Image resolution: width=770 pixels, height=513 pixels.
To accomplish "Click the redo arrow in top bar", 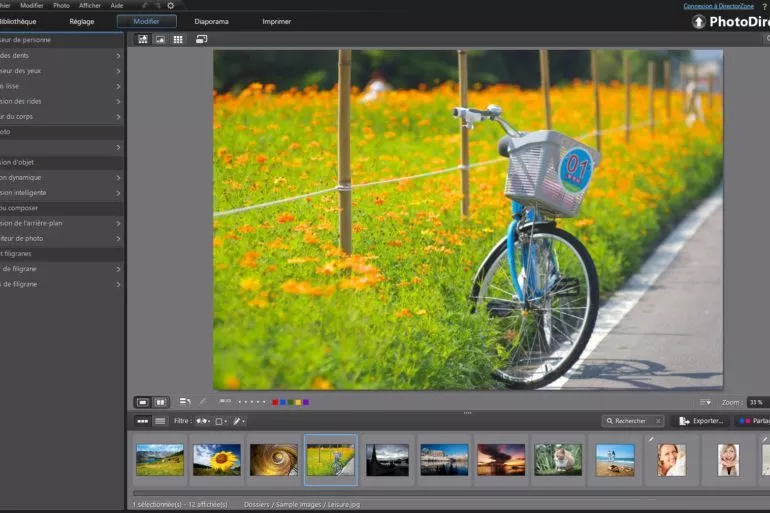I will (157, 6).
